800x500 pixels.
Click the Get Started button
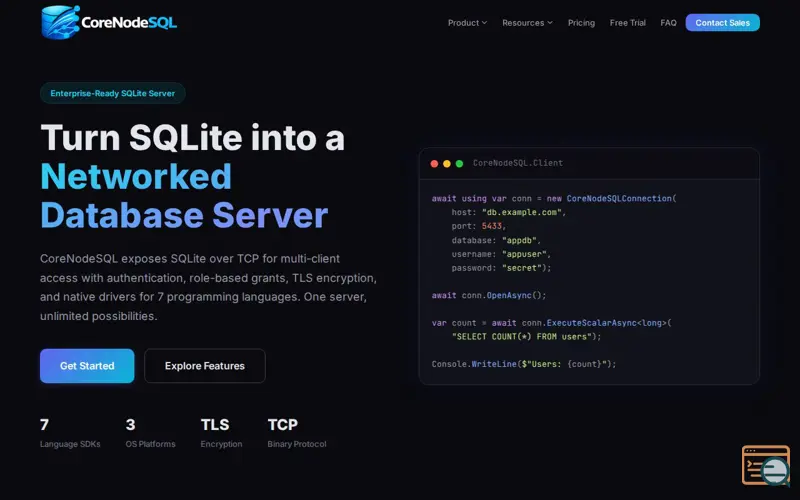pos(87,366)
